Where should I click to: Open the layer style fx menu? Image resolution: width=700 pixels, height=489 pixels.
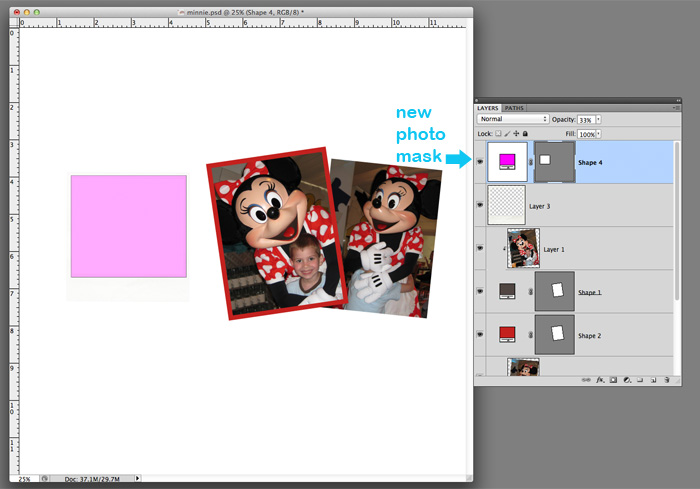(x=600, y=380)
